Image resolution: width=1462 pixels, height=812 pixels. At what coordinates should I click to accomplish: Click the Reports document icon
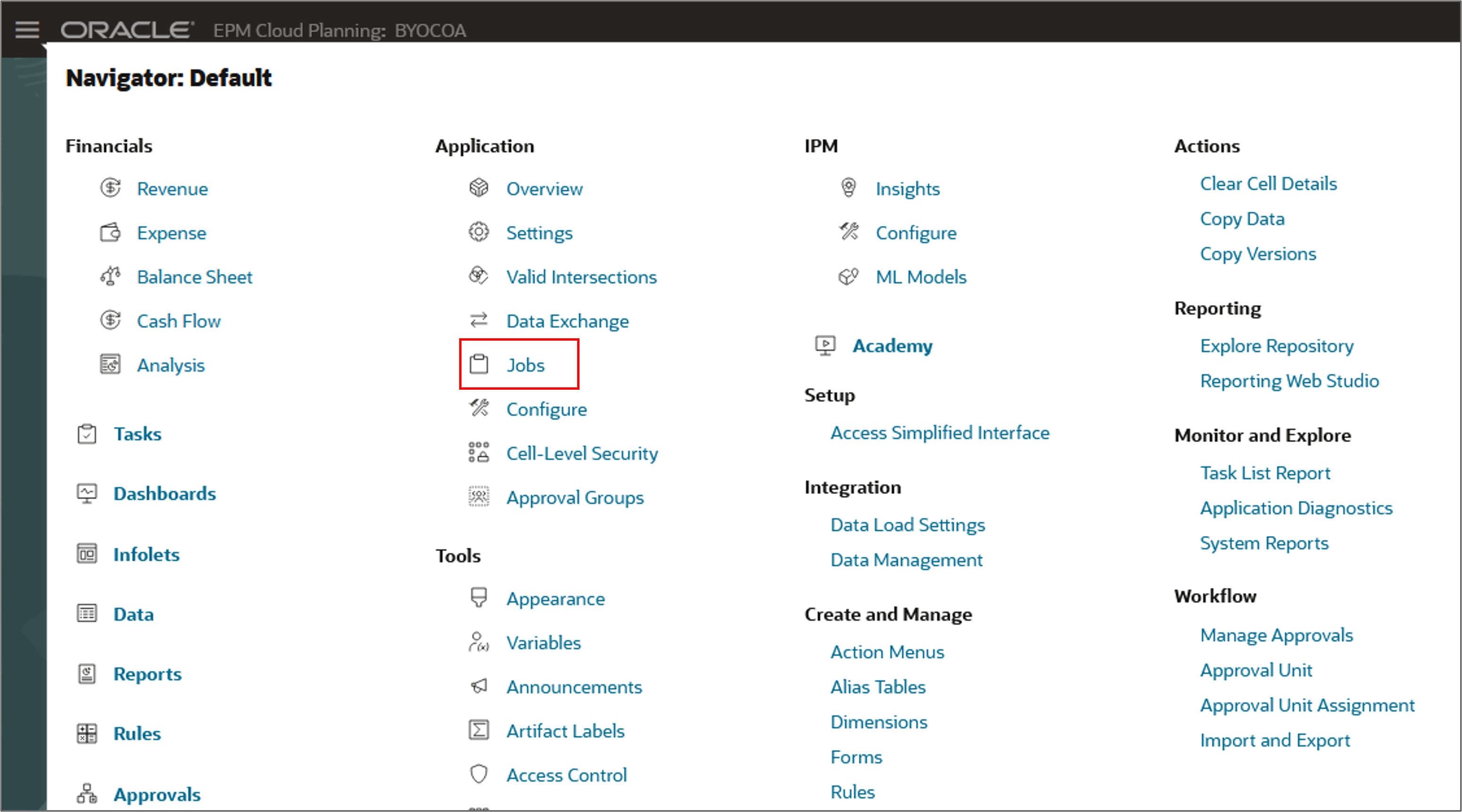(87, 674)
